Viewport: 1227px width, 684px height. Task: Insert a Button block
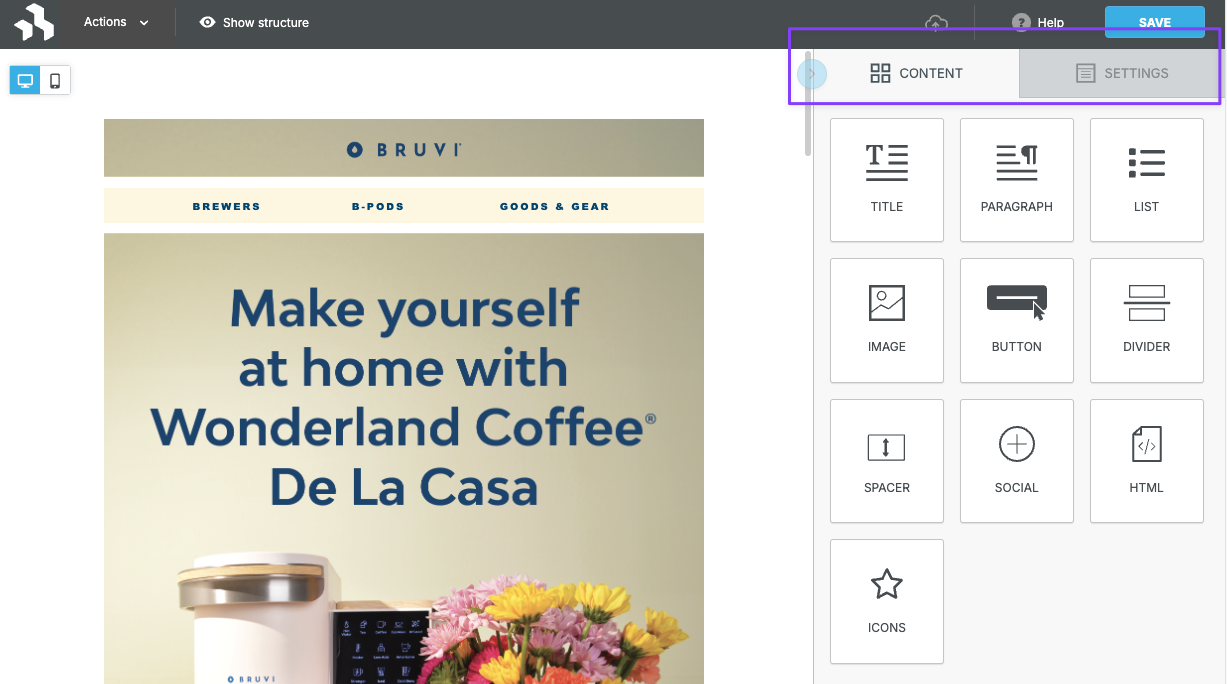1016,320
